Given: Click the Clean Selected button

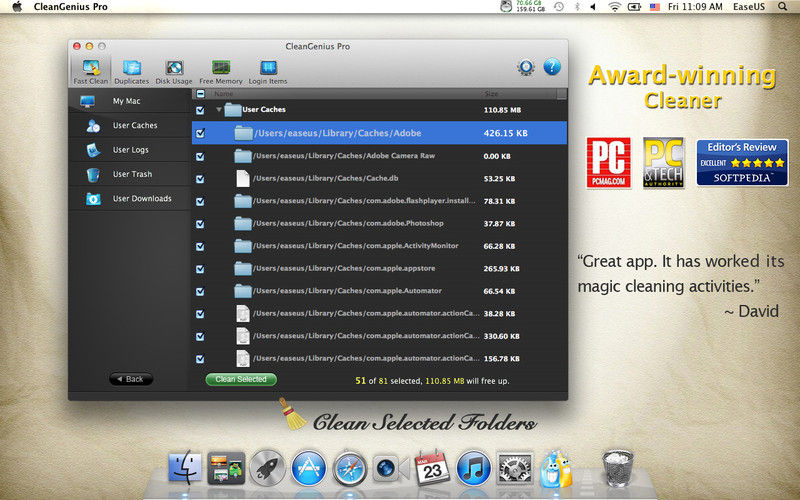Looking at the screenshot, I should tap(241, 379).
